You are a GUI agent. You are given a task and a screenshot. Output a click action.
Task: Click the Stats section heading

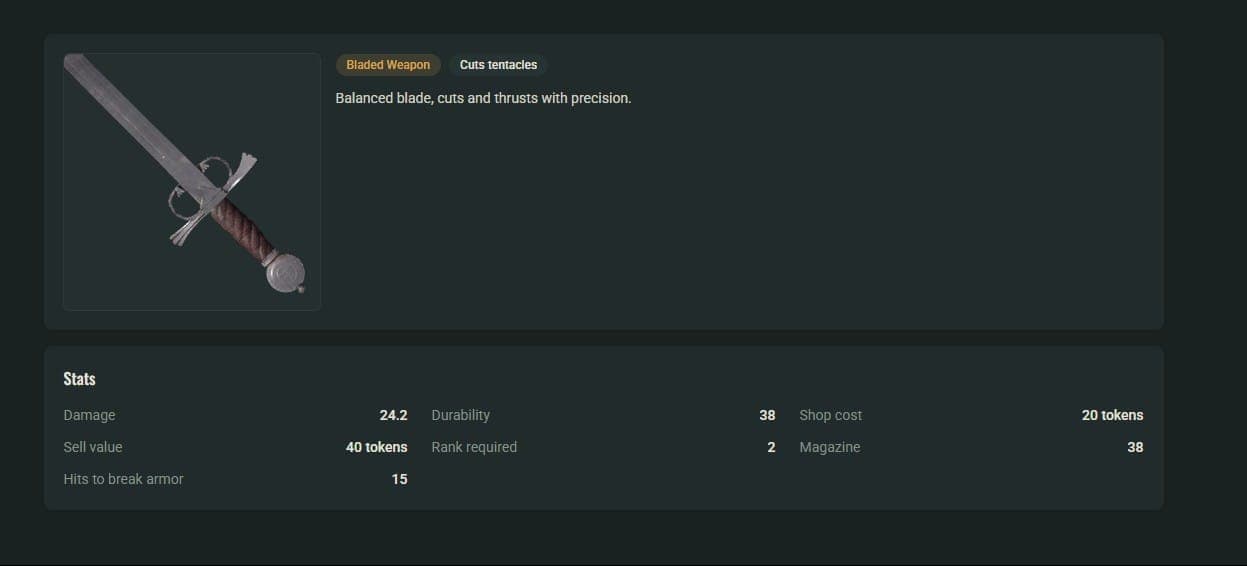(x=79, y=379)
